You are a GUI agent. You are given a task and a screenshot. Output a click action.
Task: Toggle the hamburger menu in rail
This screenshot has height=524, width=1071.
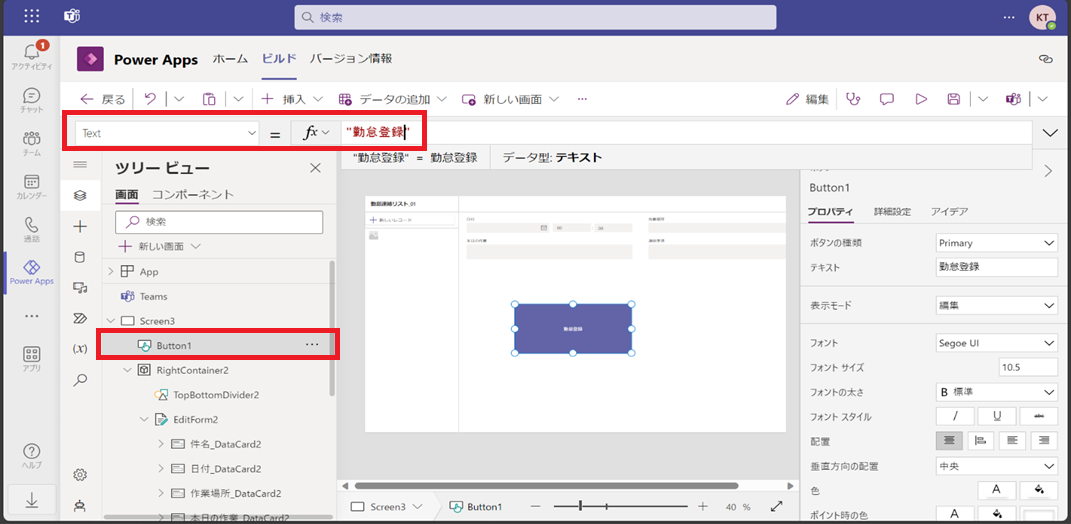click(x=81, y=165)
